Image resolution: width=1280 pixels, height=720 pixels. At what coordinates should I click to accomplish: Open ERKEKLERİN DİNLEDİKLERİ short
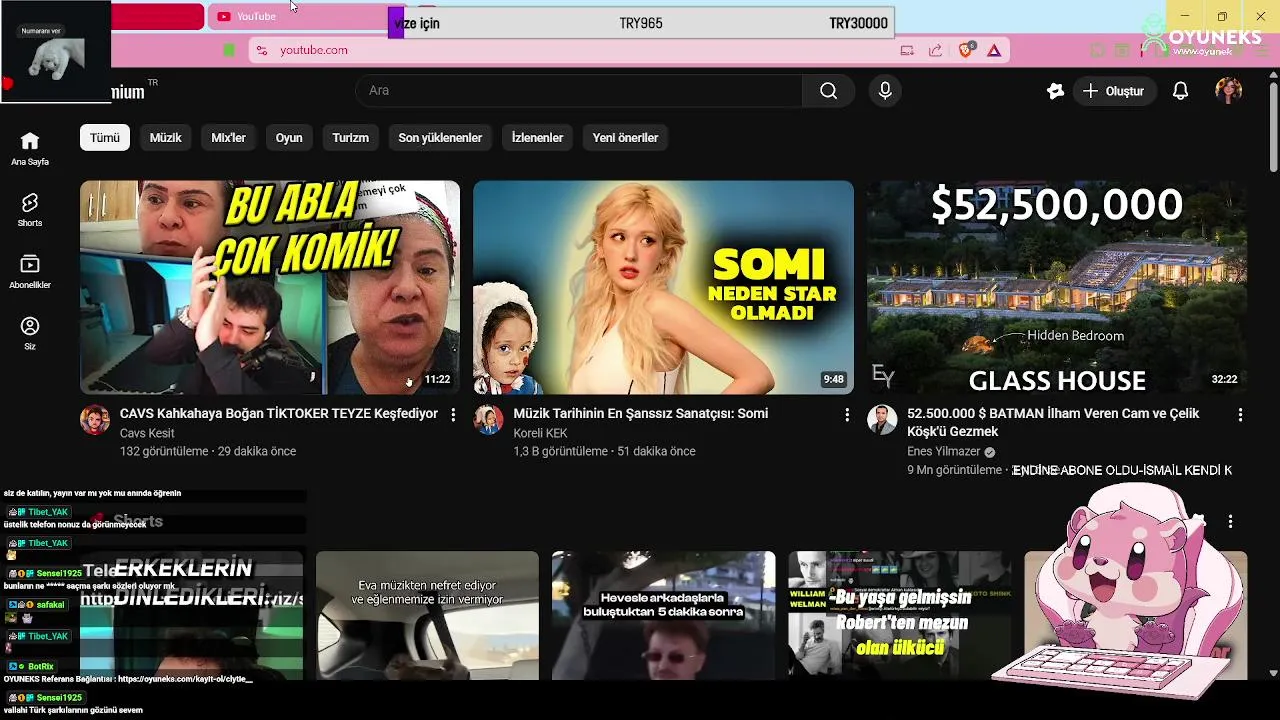tap(191, 616)
